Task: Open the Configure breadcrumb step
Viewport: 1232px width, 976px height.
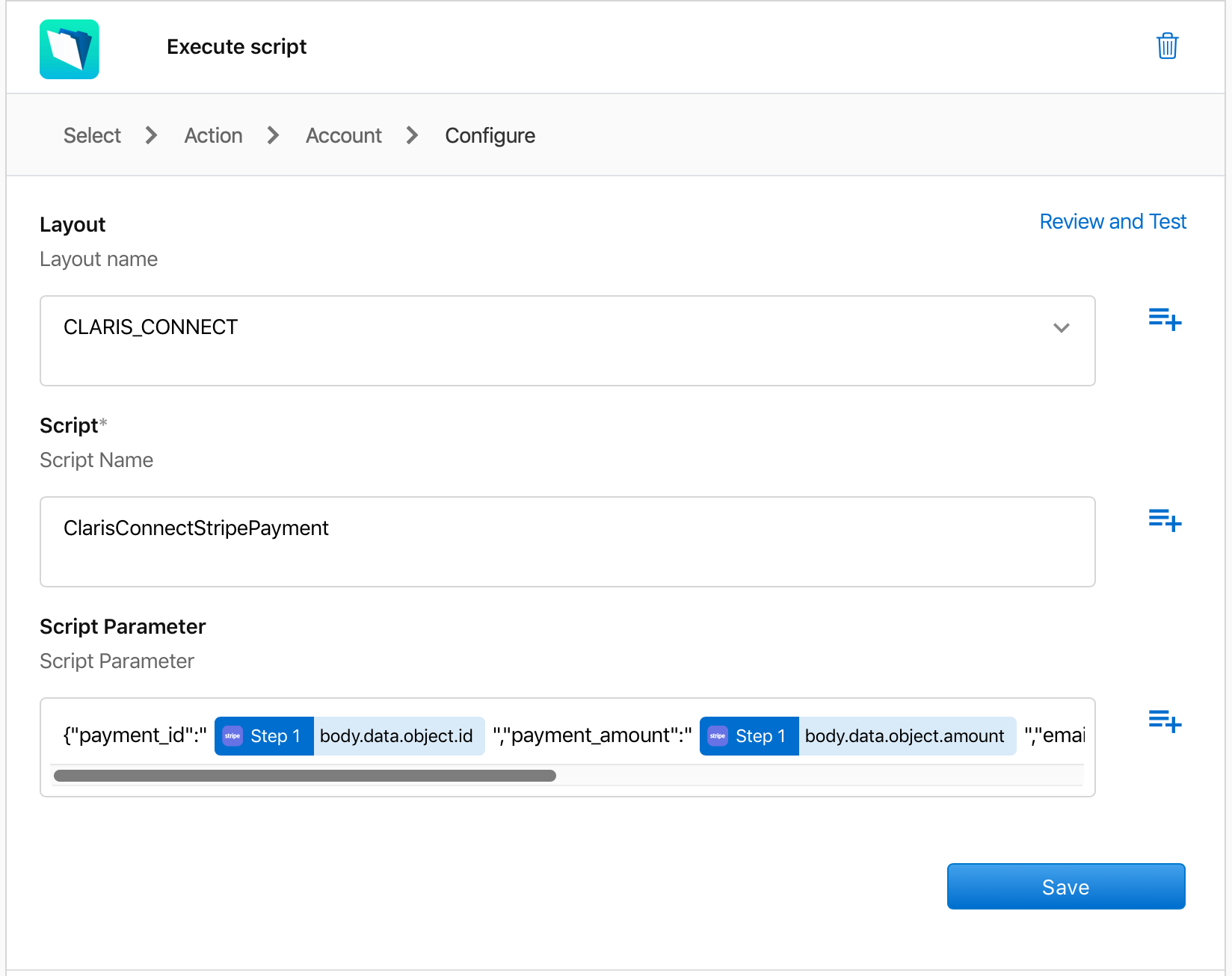Action: pyautogui.click(x=490, y=135)
